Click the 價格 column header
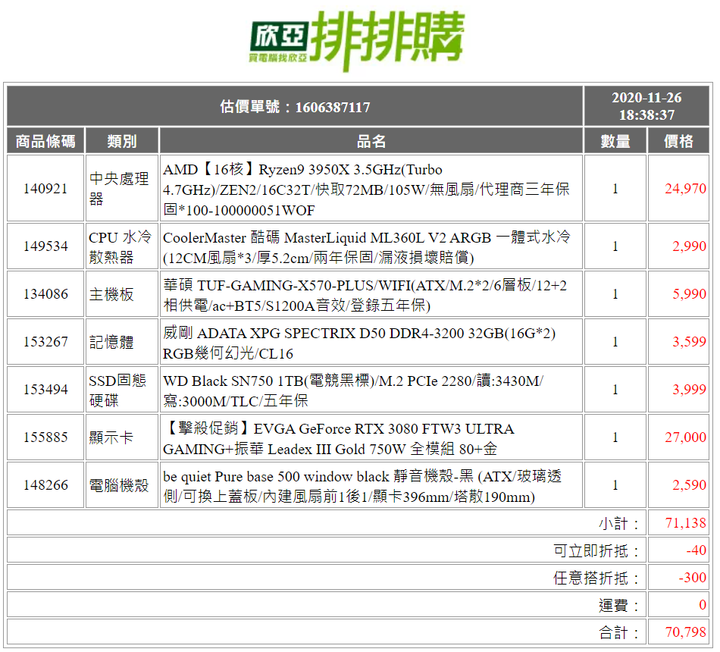 tap(678, 141)
